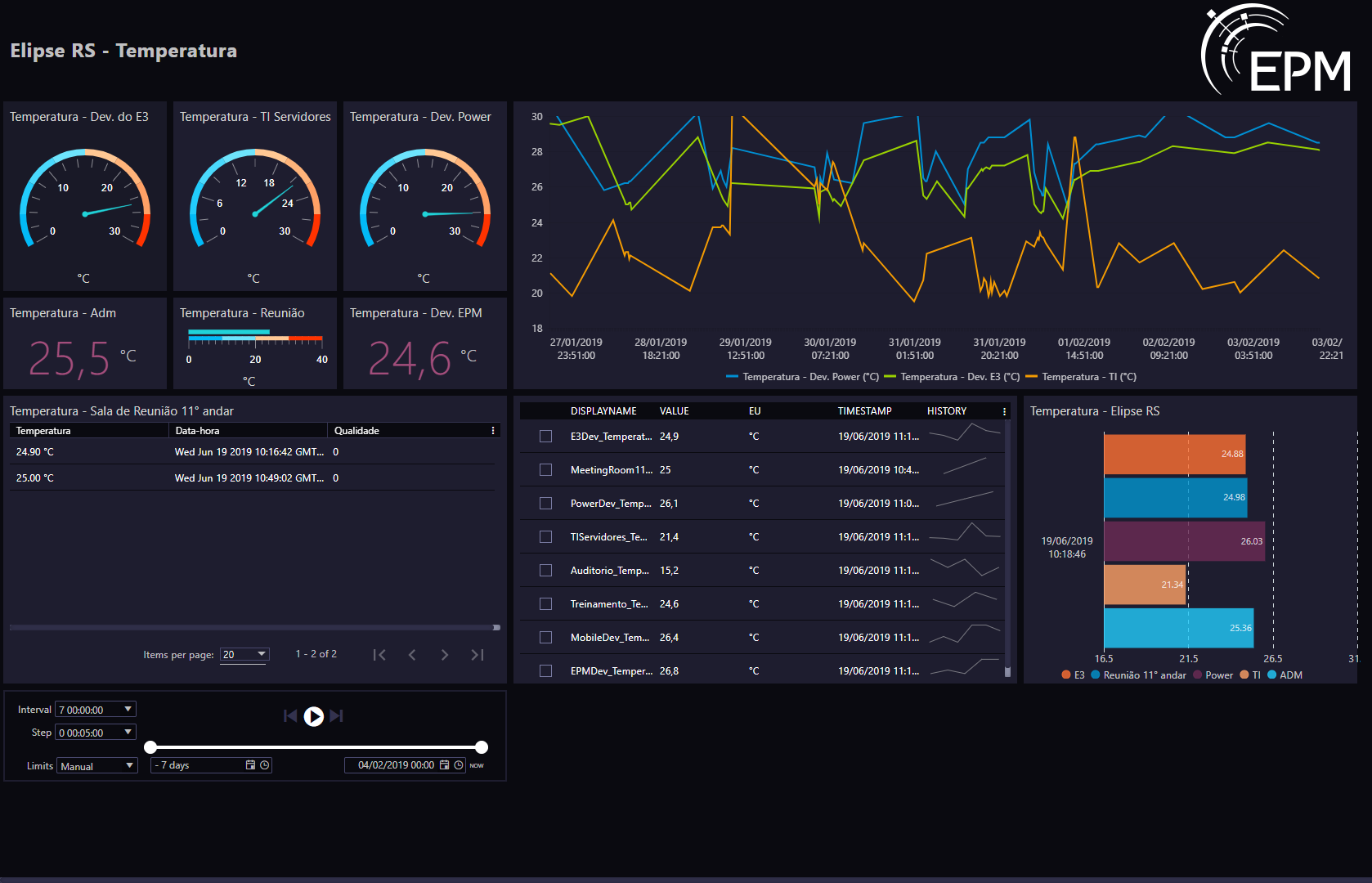Tick the PowerDev_Temp... row checkbox
Screen dimensions: 1372x883
pyautogui.click(x=545, y=504)
